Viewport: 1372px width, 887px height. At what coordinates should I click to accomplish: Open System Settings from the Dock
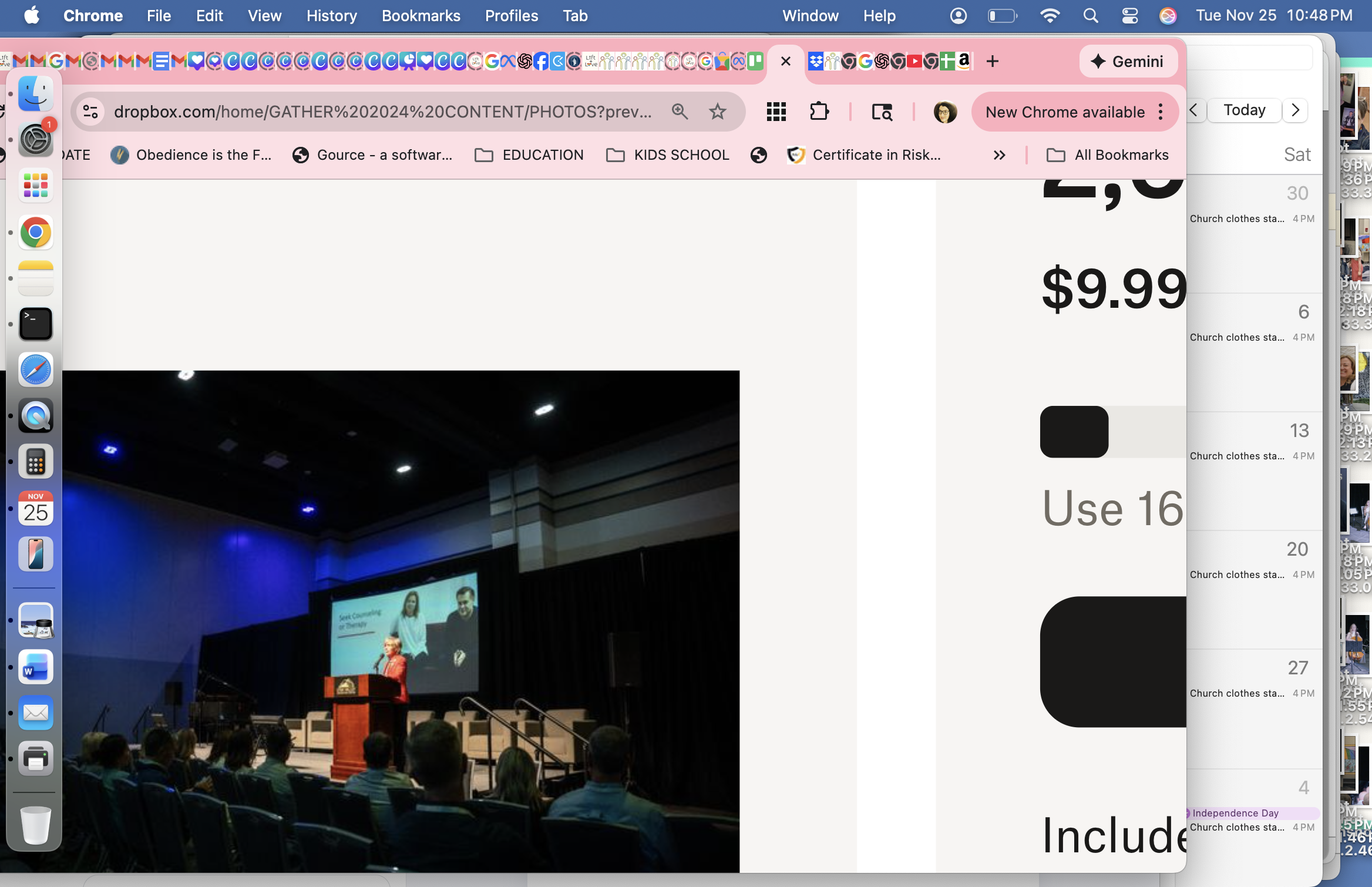pos(36,140)
